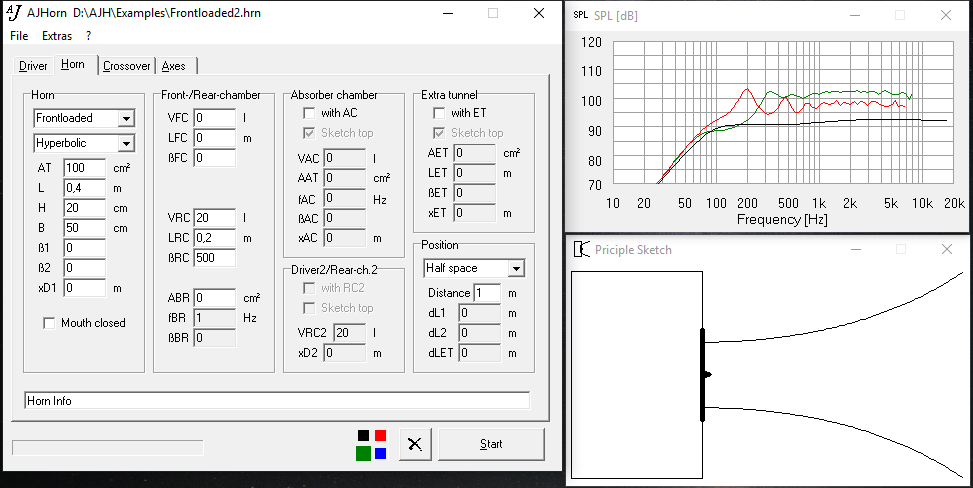The image size is (973, 488).
Task: Click the X cancel button beside Start
Action: click(415, 444)
